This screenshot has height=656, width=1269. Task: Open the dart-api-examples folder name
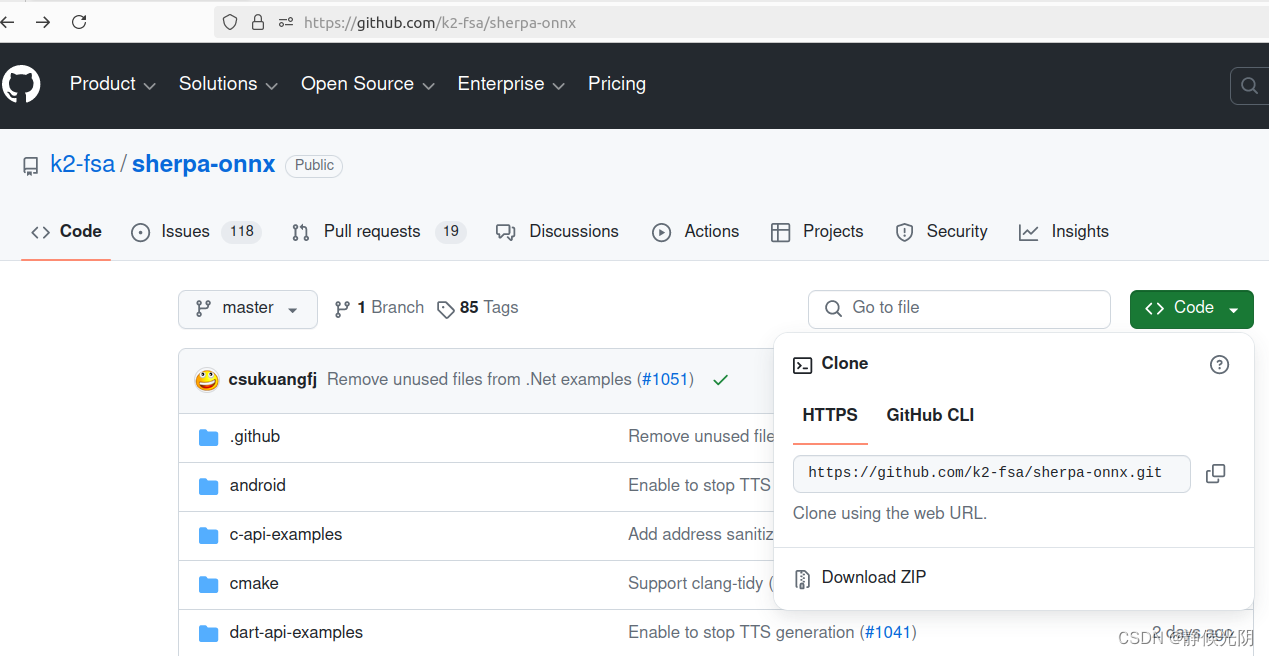pos(296,633)
